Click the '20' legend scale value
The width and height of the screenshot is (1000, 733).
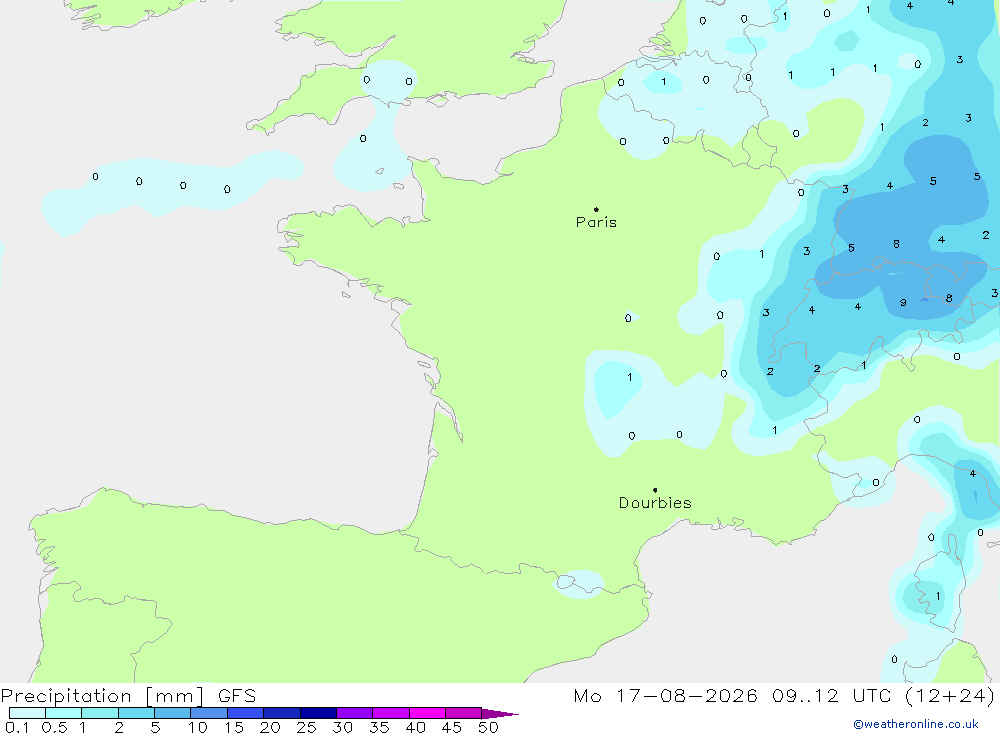[270, 727]
